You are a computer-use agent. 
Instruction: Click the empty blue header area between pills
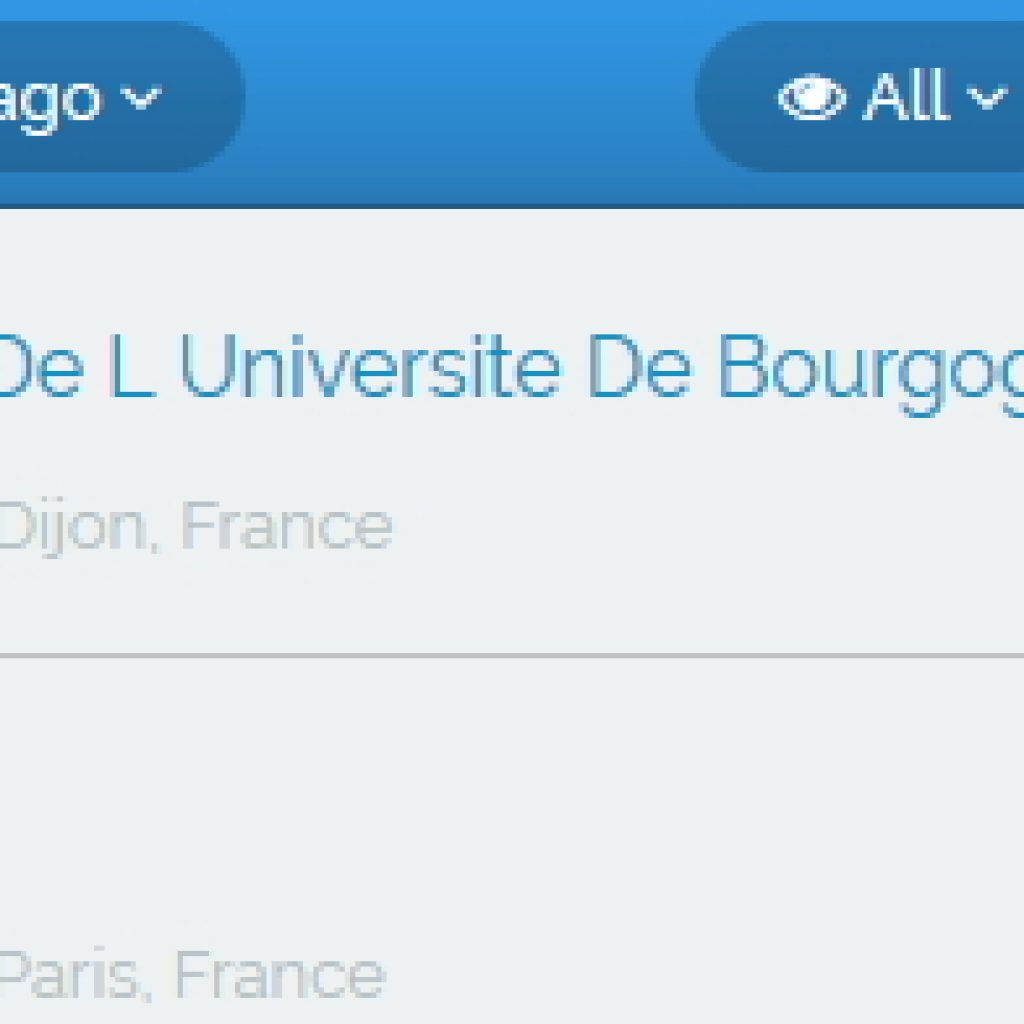tap(470, 98)
